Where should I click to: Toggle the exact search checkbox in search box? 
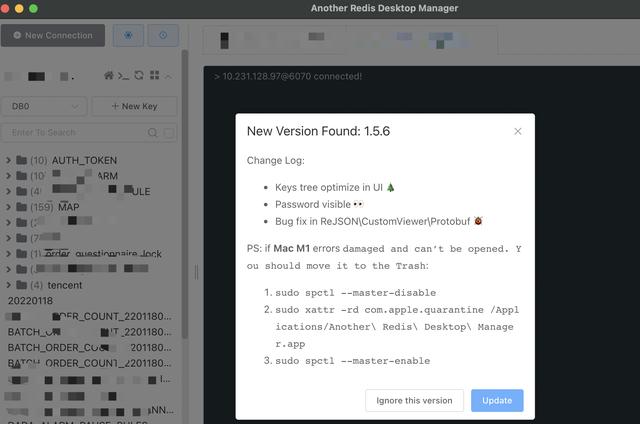(x=169, y=133)
